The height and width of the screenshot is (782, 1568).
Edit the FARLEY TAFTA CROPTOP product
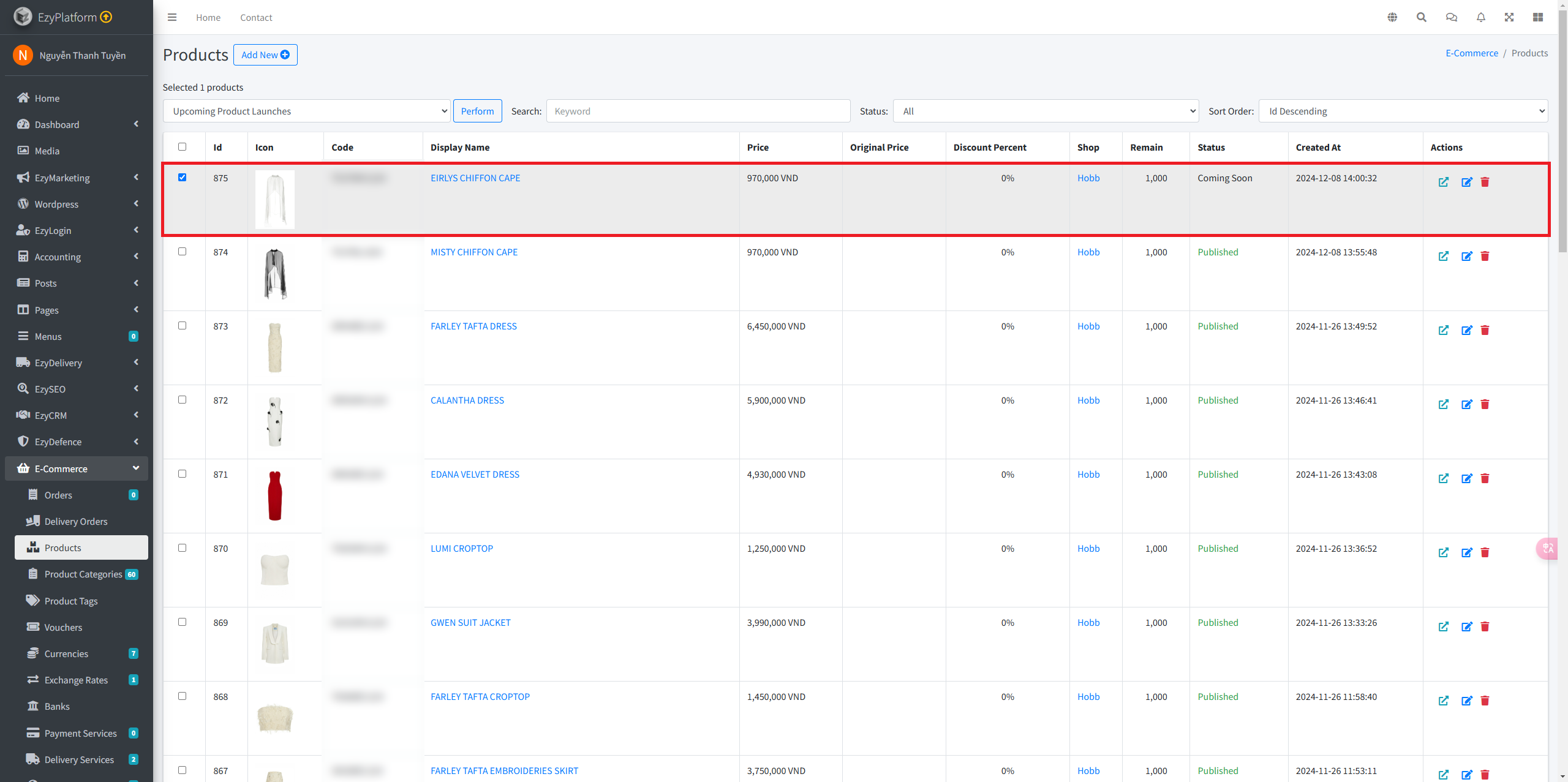click(x=1467, y=701)
